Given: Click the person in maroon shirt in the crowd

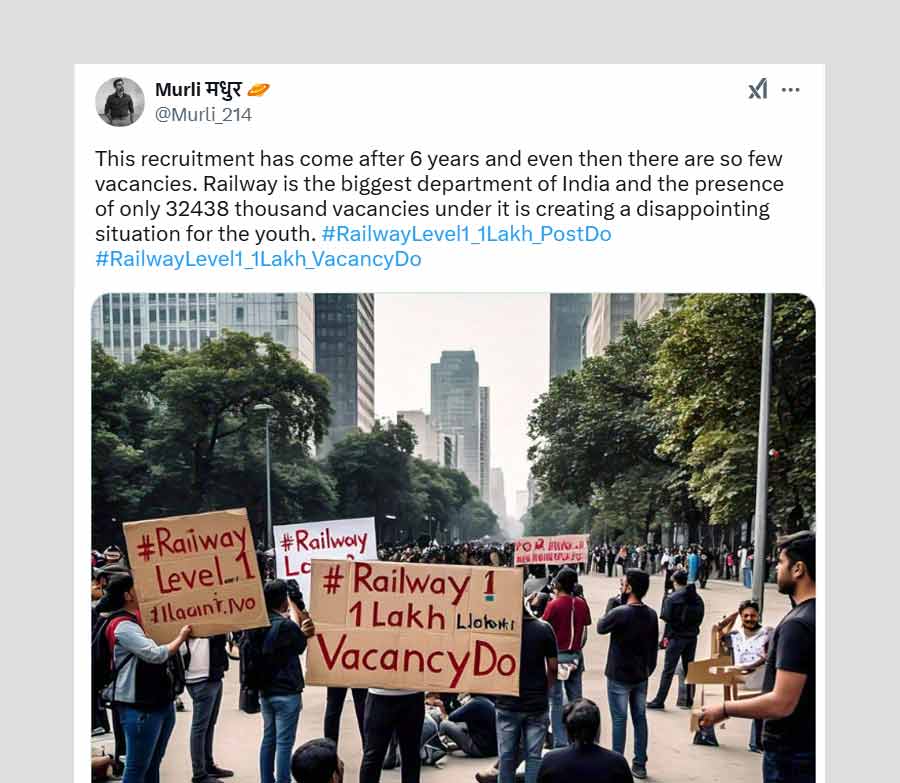Looking at the screenshot, I should [x=566, y=625].
